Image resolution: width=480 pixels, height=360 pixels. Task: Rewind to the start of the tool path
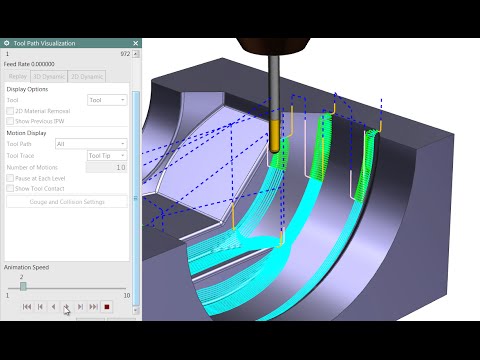pyautogui.click(x=27, y=307)
